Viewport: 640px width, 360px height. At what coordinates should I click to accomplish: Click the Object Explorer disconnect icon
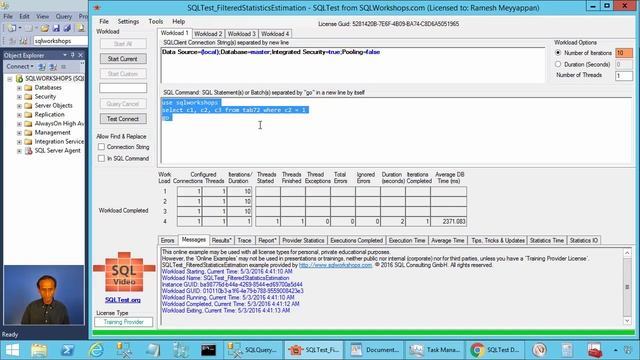53,67
